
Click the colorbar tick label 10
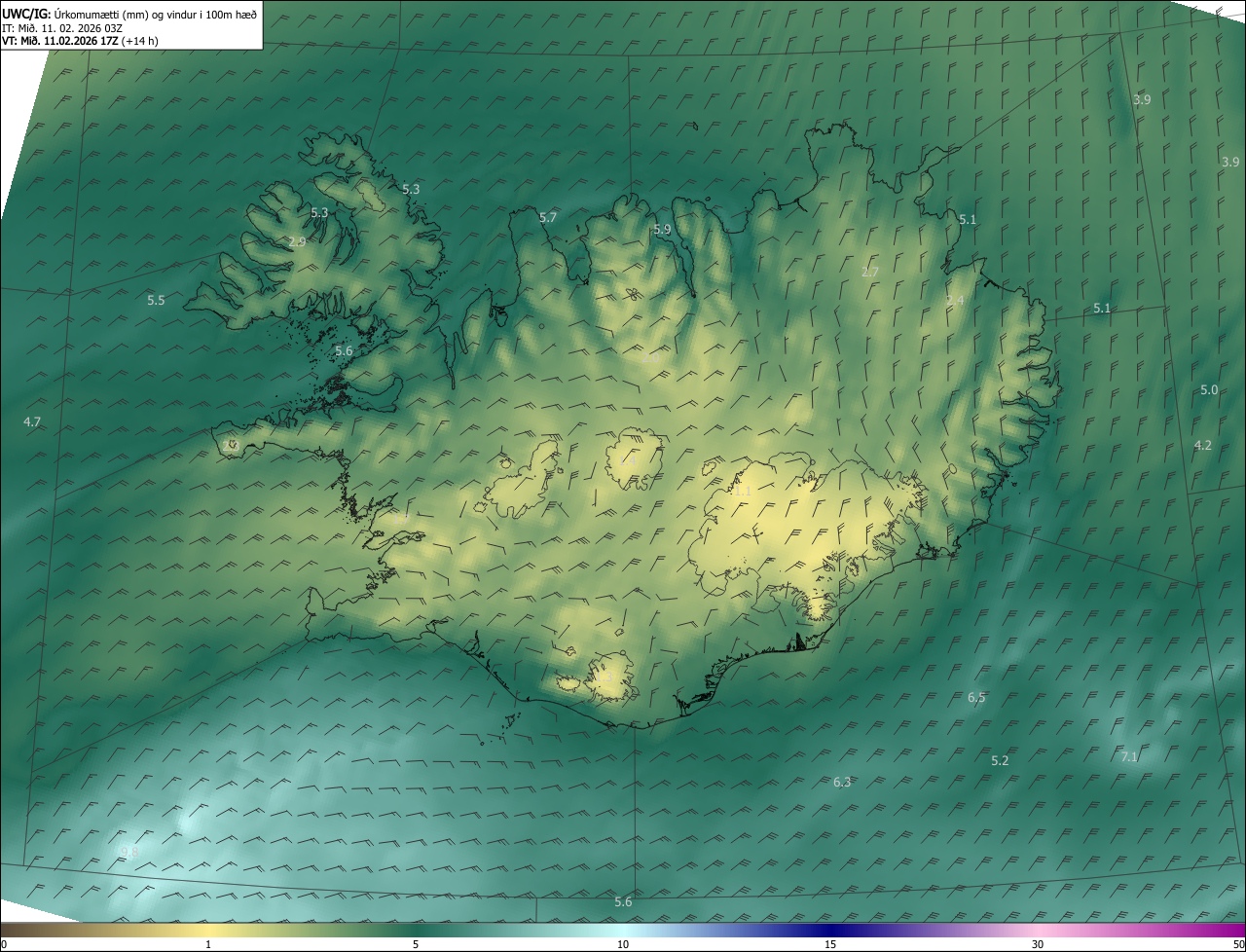click(623, 944)
